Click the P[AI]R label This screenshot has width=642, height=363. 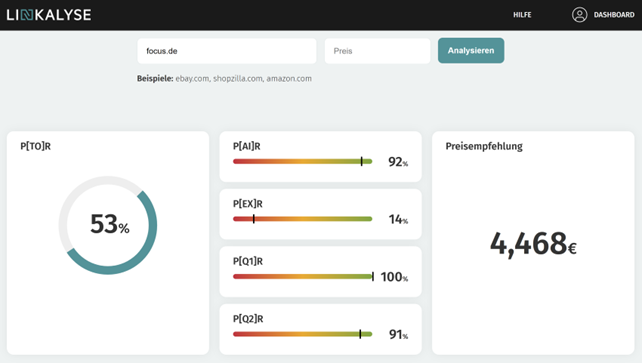(246, 146)
